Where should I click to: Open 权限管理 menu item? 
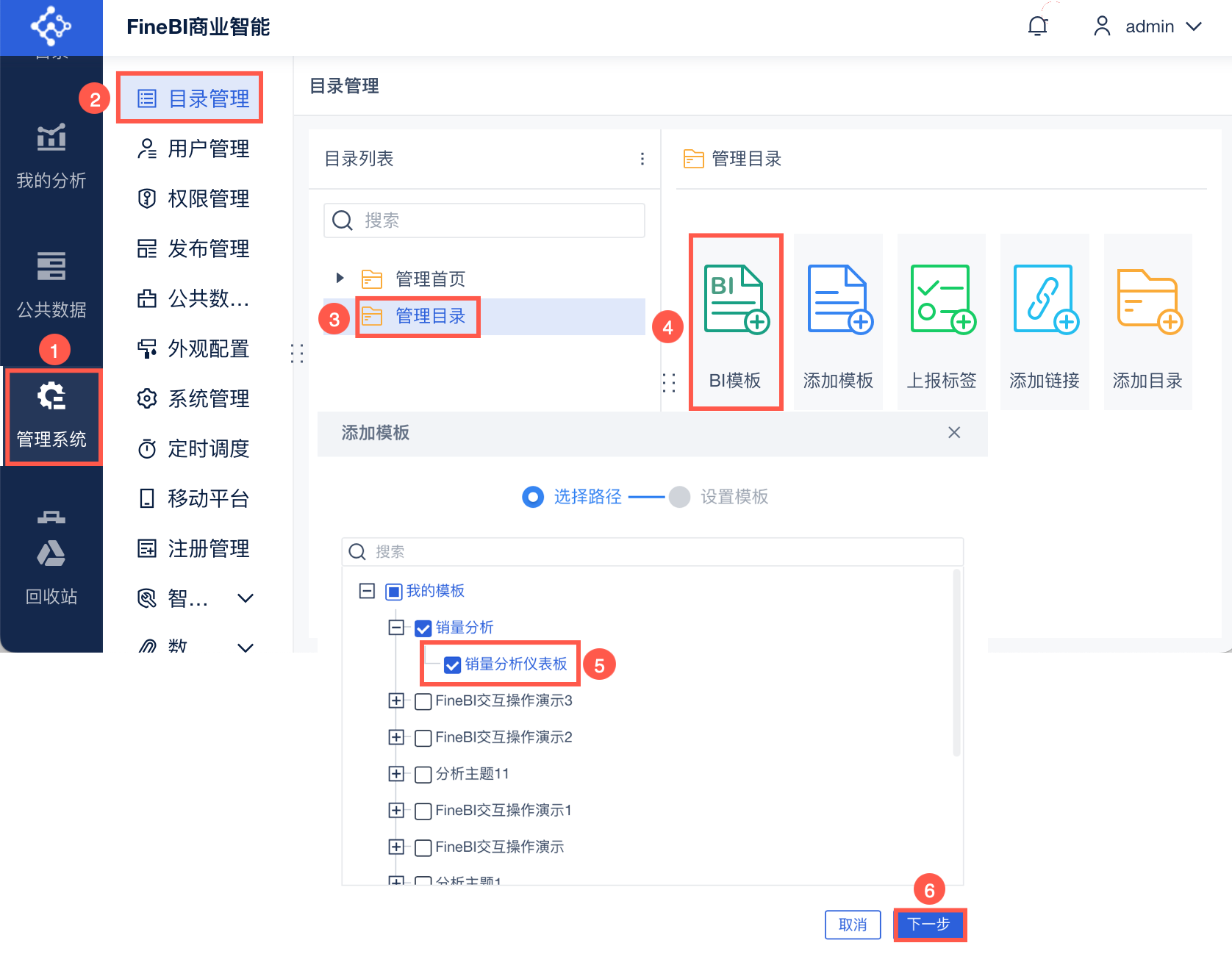pyautogui.click(x=194, y=198)
